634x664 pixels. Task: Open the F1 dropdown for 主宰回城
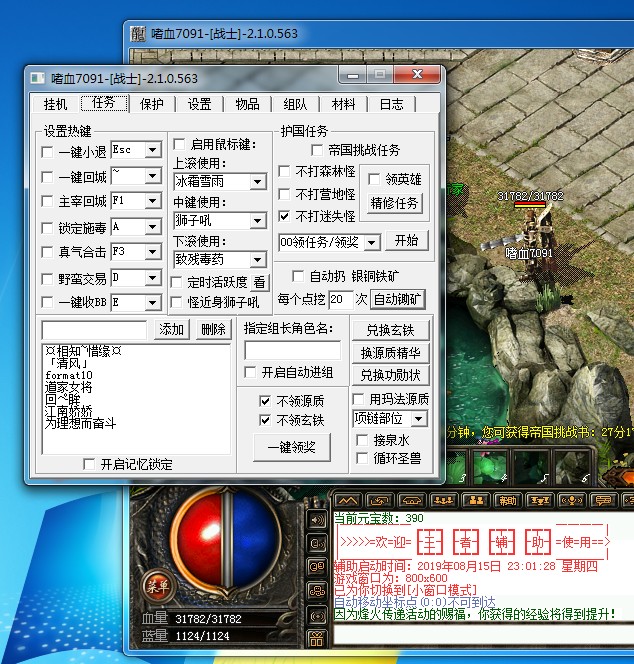[x=152, y=201]
